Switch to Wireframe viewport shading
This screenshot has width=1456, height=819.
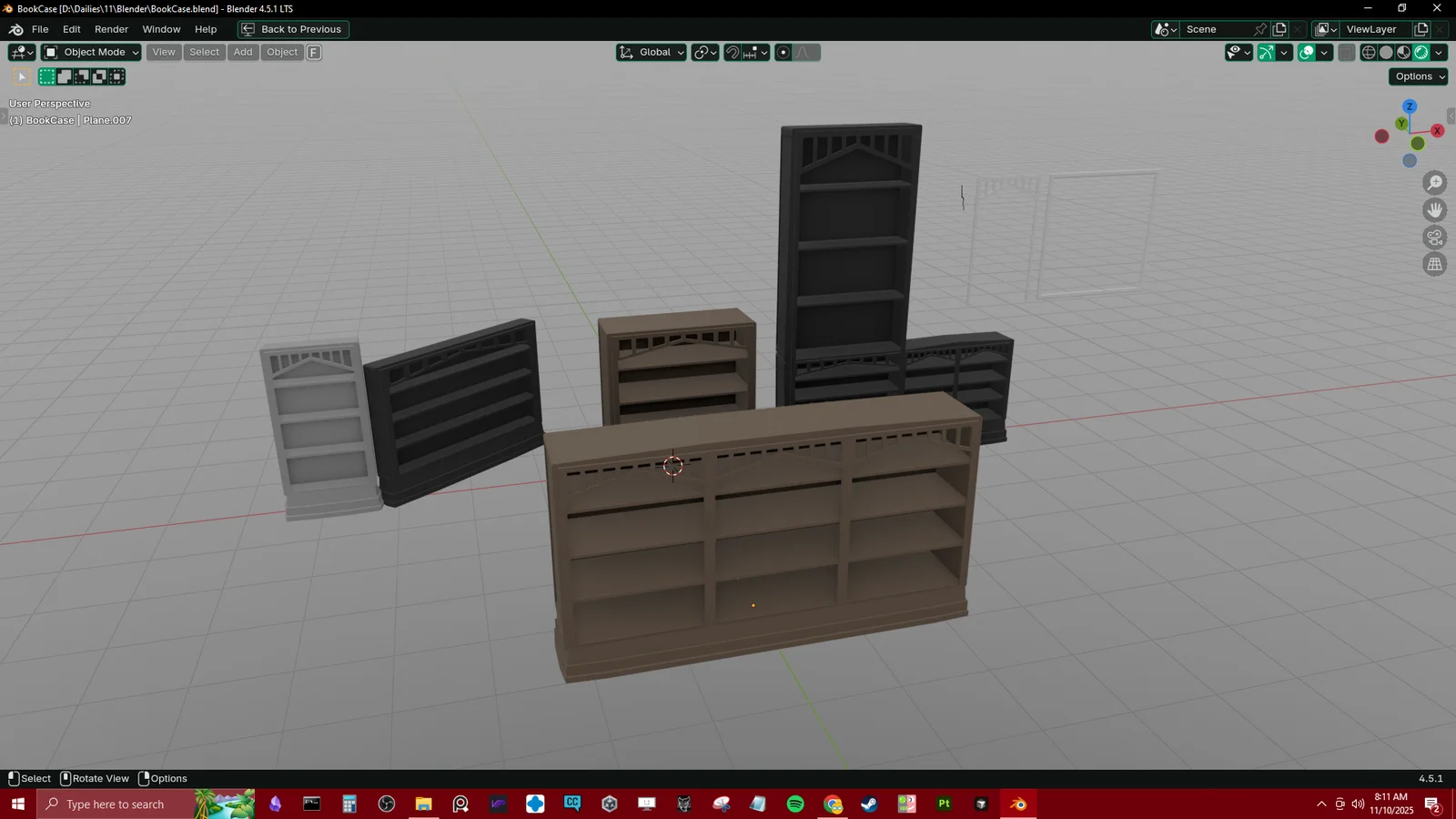coord(1369,53)
